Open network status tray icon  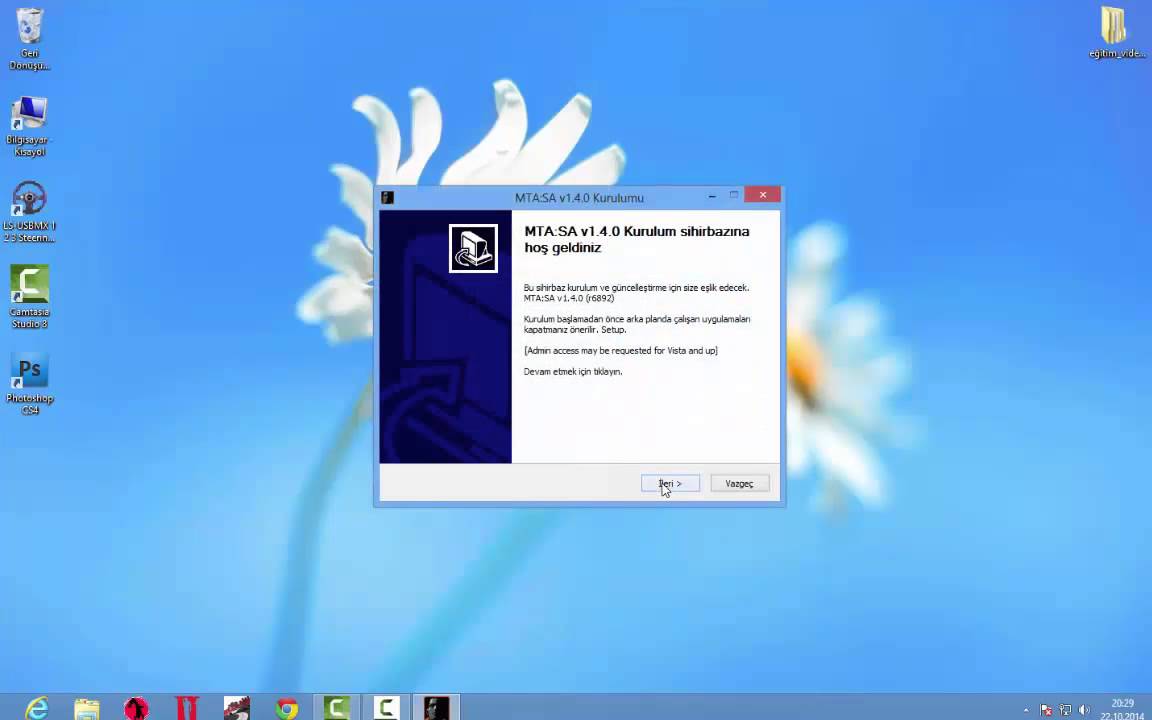[x=1065, y=710]
